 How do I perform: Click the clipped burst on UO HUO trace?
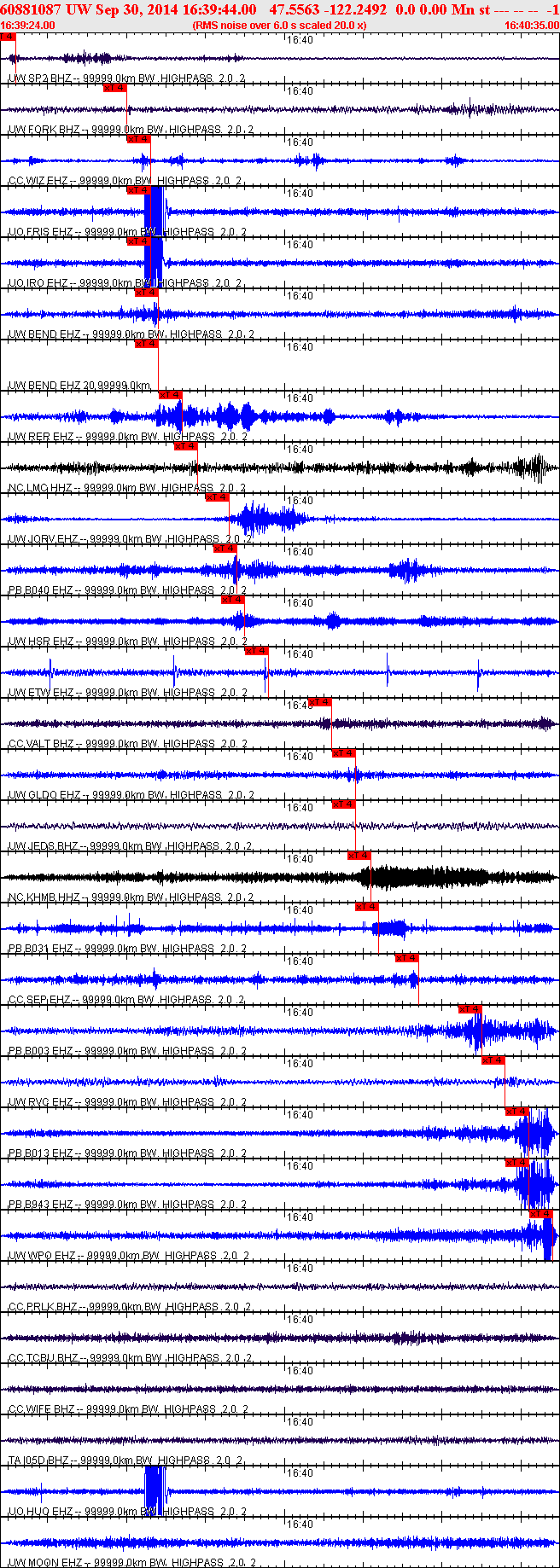(x=155, y=1490)
